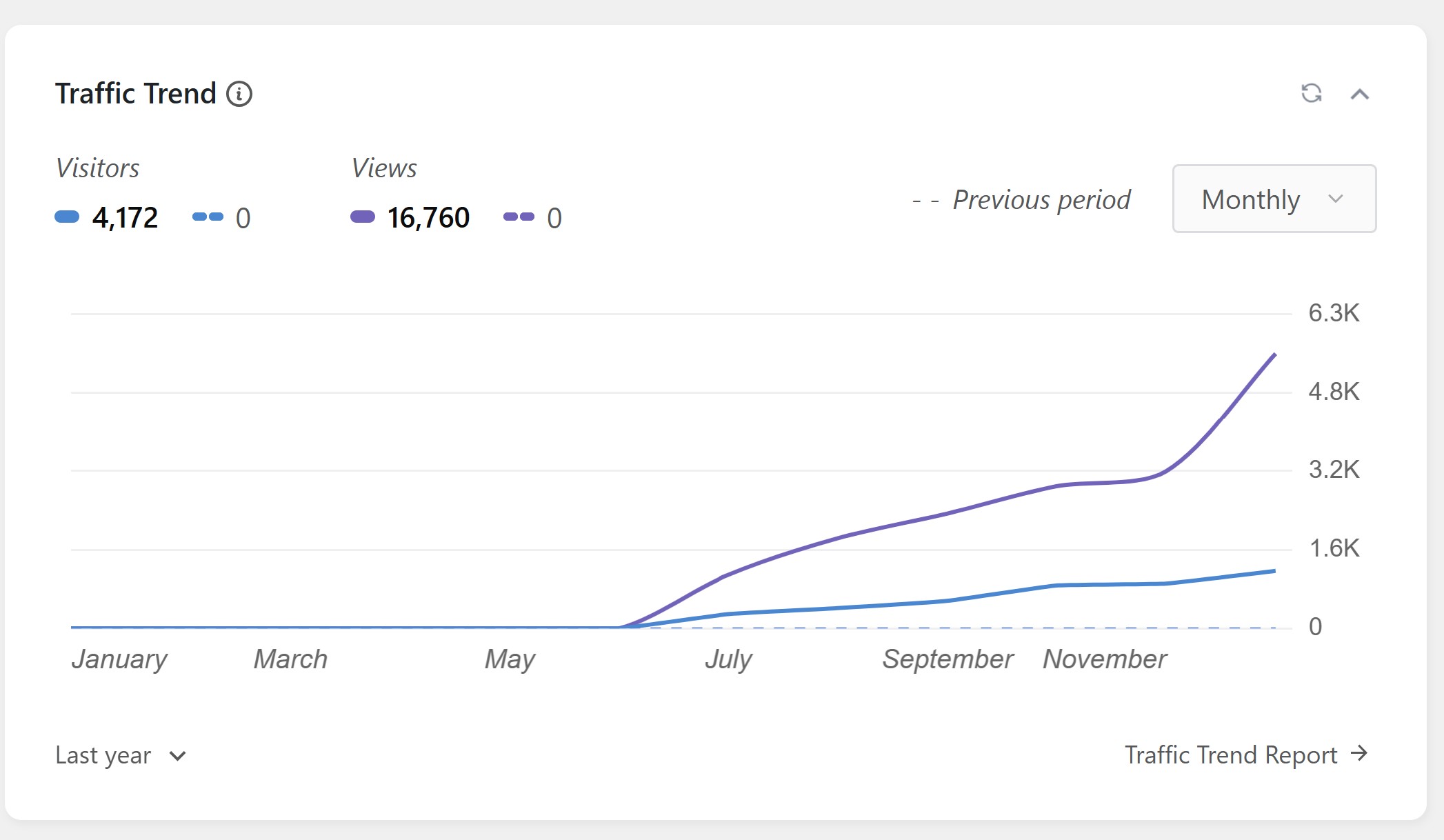Click the Traffic Trend heading
Image resolution: width=1444 pixels, height=840 pixels.
pyautogui.click(x=136, y=94)
